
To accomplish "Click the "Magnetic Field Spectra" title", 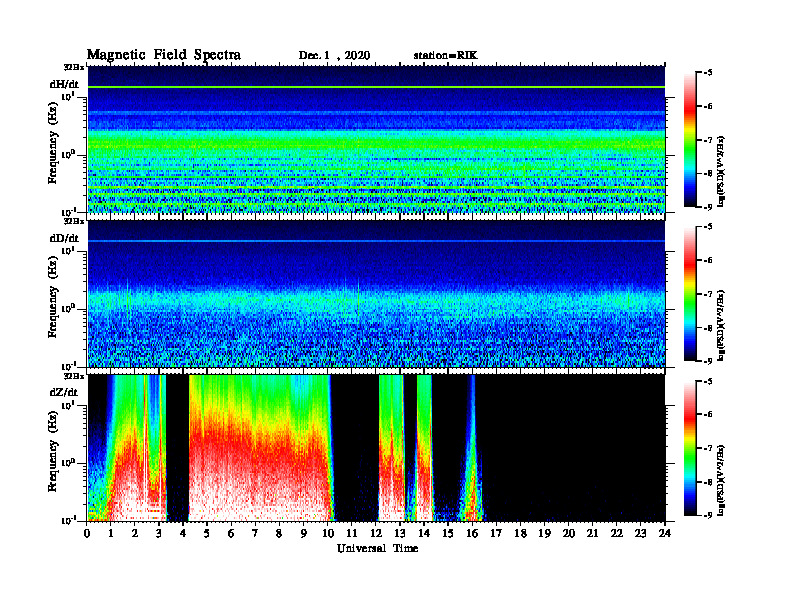I will pos(164,55).
